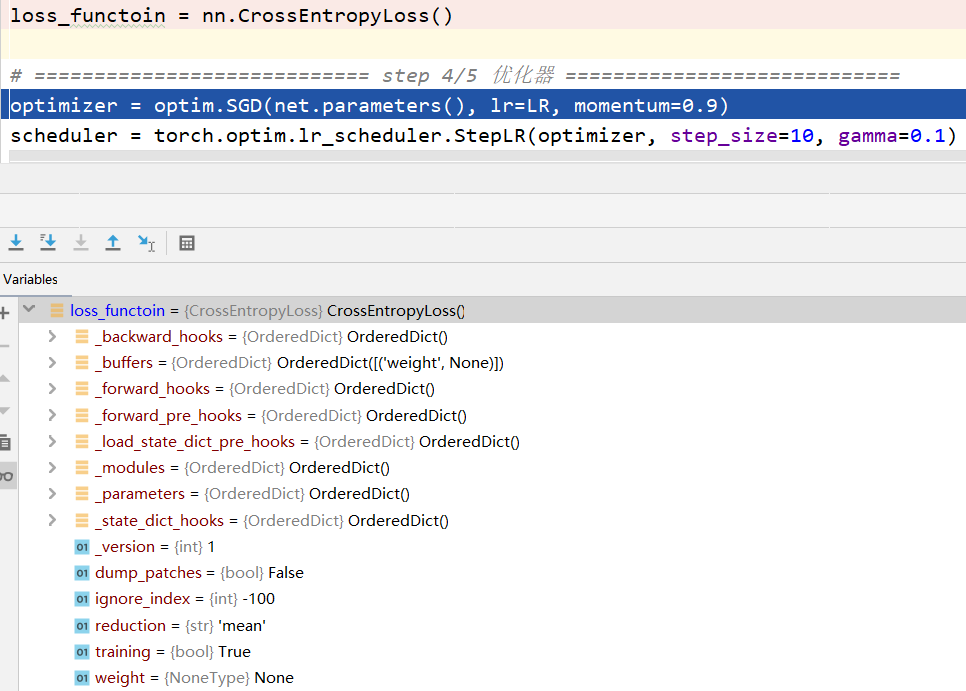This screenshot has height=691, width=966.
Task: Select the dump_patches False row
Action: click(x=492, y=573)
